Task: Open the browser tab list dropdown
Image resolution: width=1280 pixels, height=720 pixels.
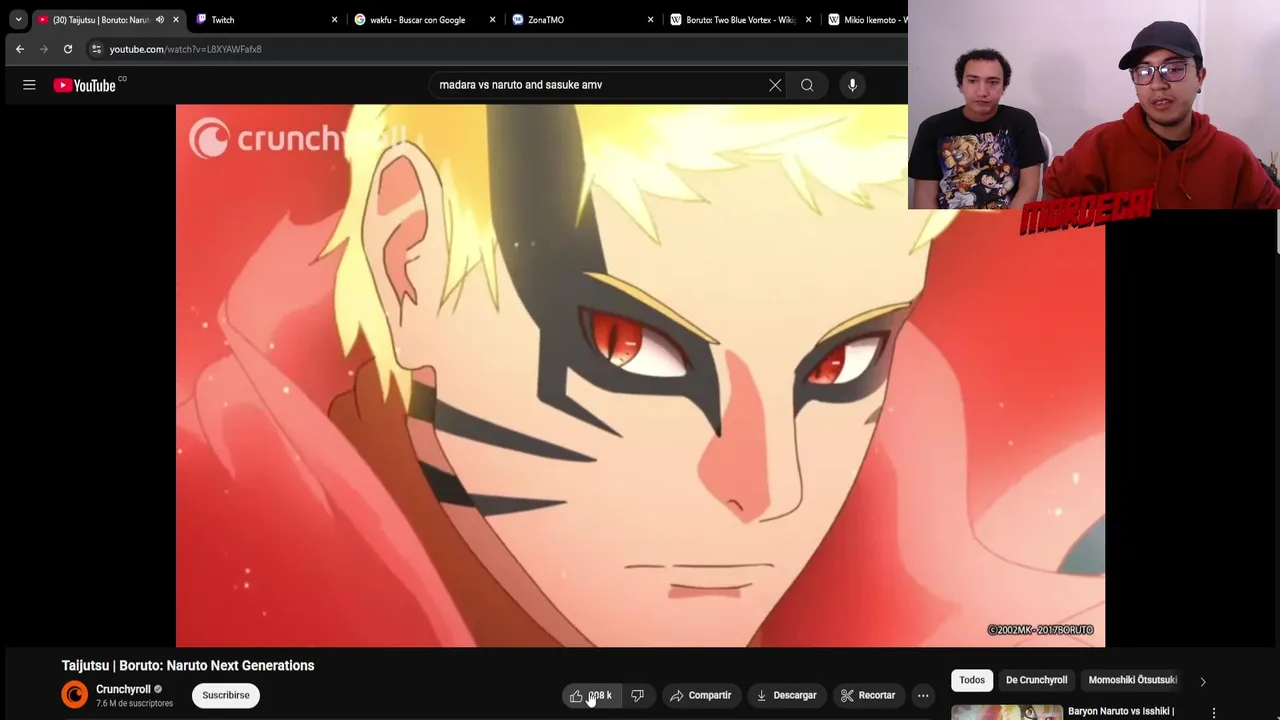Action: tap(18, 19)
